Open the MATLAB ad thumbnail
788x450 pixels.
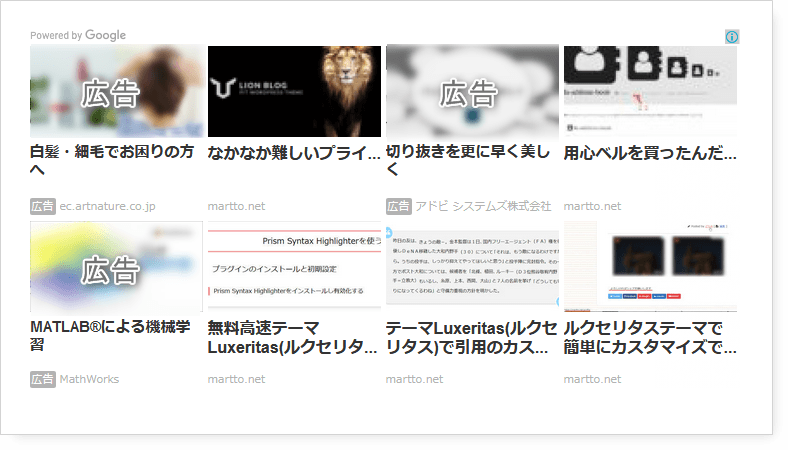(x=116, y=267)
